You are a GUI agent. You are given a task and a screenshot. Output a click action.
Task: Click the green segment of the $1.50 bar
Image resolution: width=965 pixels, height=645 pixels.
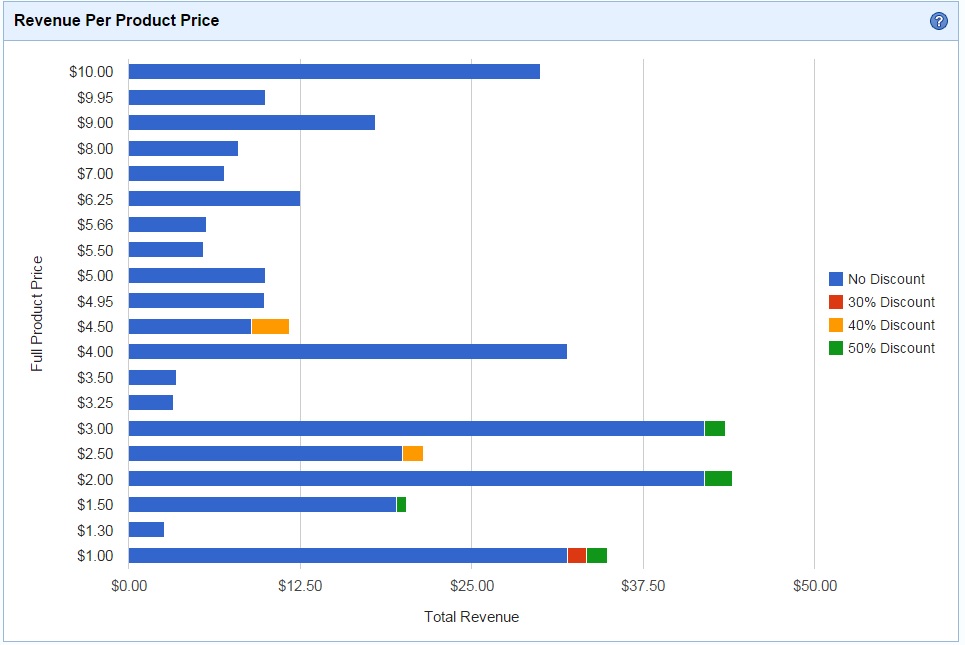(401, 505)
